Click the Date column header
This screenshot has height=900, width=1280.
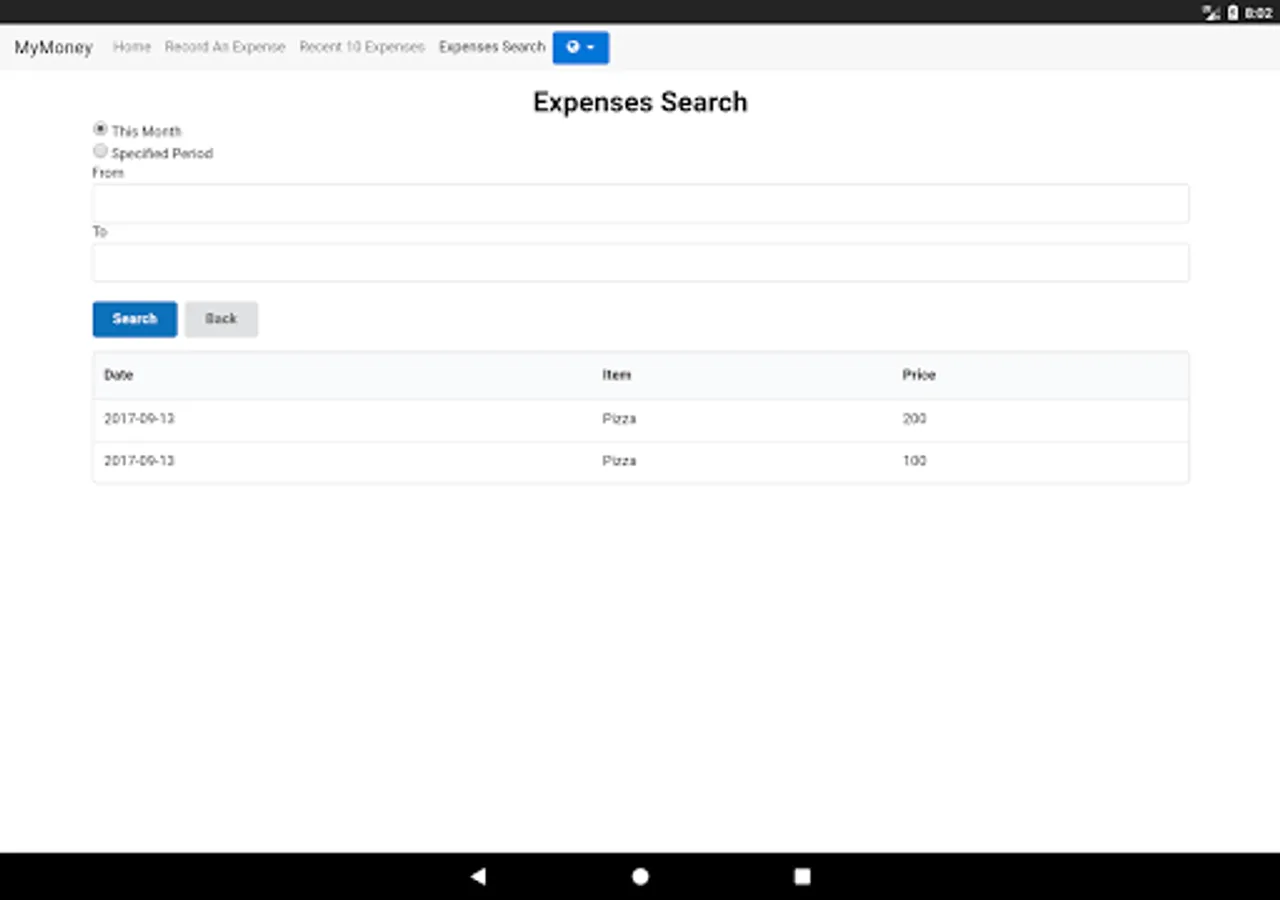point(119,375)
